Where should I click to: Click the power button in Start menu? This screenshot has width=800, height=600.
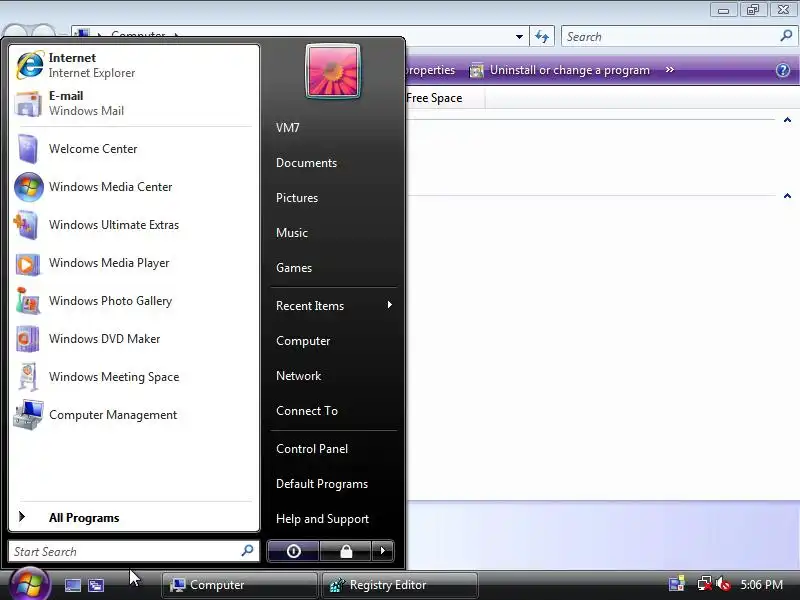[x=293, y=551]
